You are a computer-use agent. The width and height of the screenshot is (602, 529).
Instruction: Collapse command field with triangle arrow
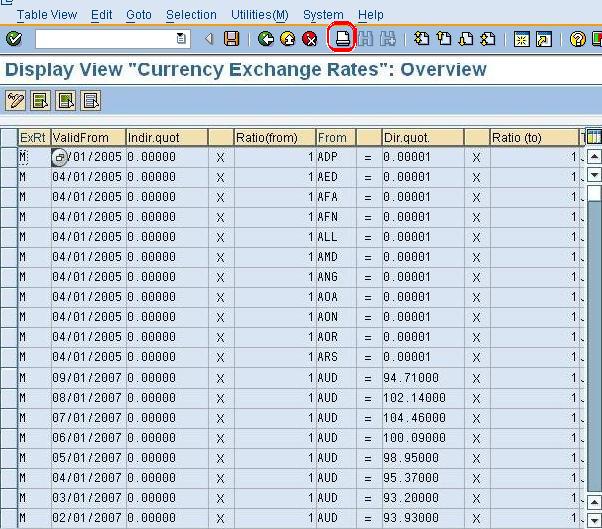(209, 39)
